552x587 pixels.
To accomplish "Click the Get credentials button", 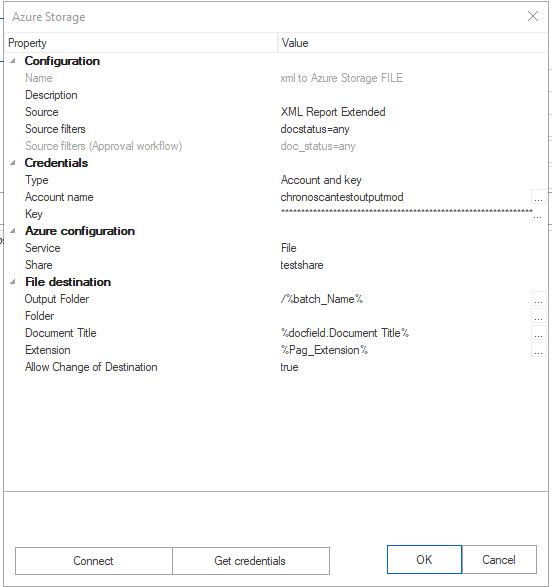I will click(x=251, y=561).
